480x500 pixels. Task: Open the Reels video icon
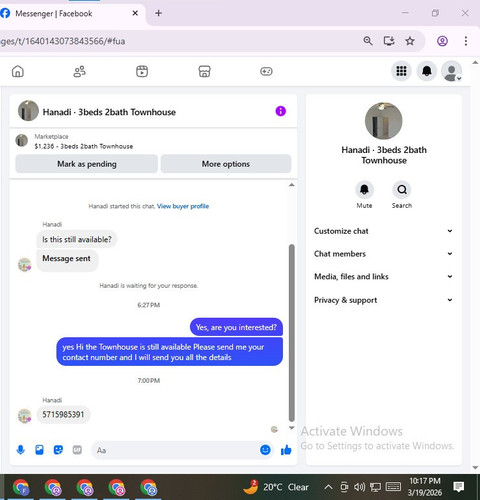click(x=142, y=71)
